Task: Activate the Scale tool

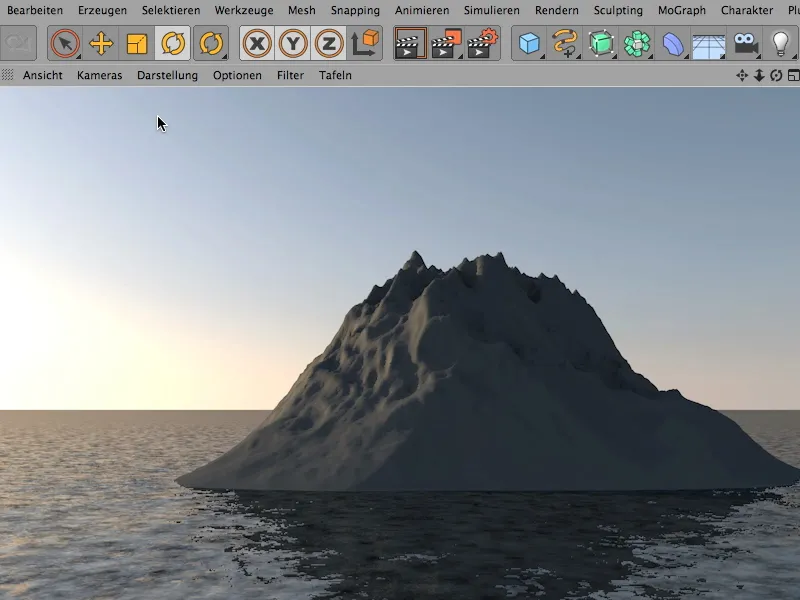Action: click(x=137, y=43)
